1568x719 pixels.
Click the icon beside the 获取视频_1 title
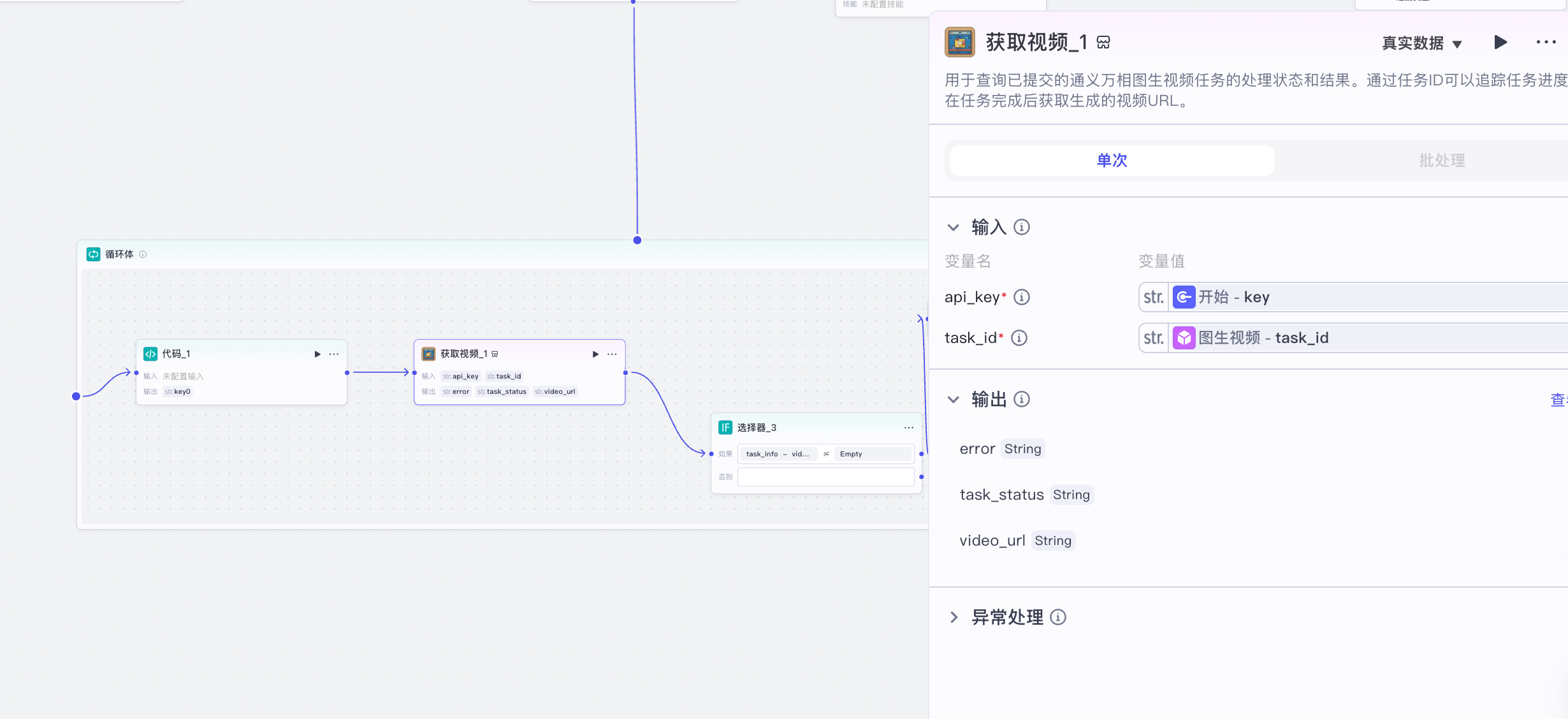[1103, 43]
